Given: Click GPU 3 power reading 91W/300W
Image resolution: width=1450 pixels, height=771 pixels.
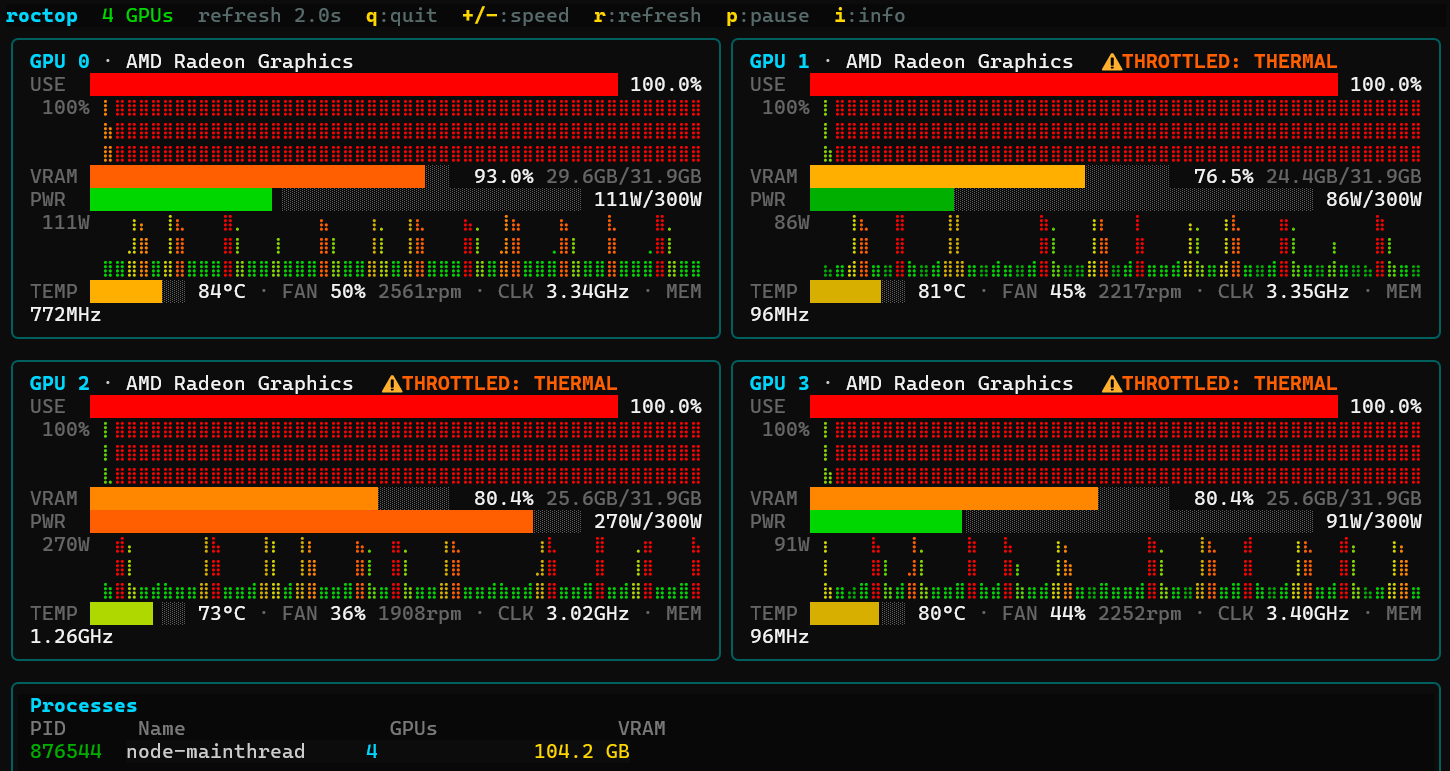Looking at the screenshot, I should (x=1373, y=521).
